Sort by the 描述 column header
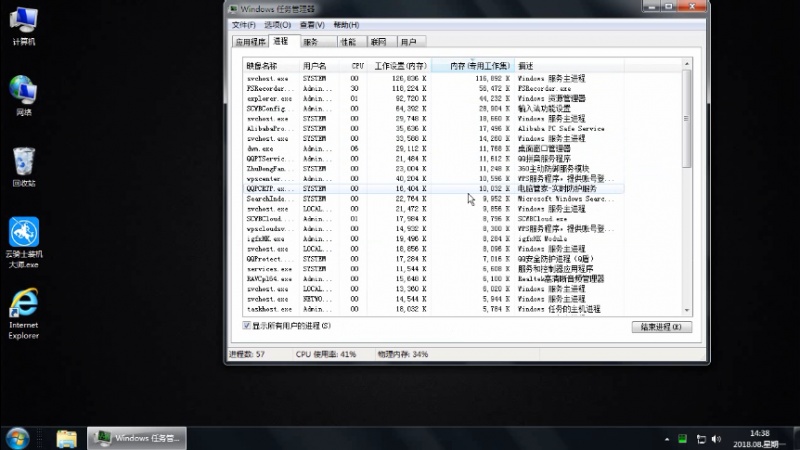The width and height of the screenshot is (800, 450). pyautogui.click(x=569, y=66)
